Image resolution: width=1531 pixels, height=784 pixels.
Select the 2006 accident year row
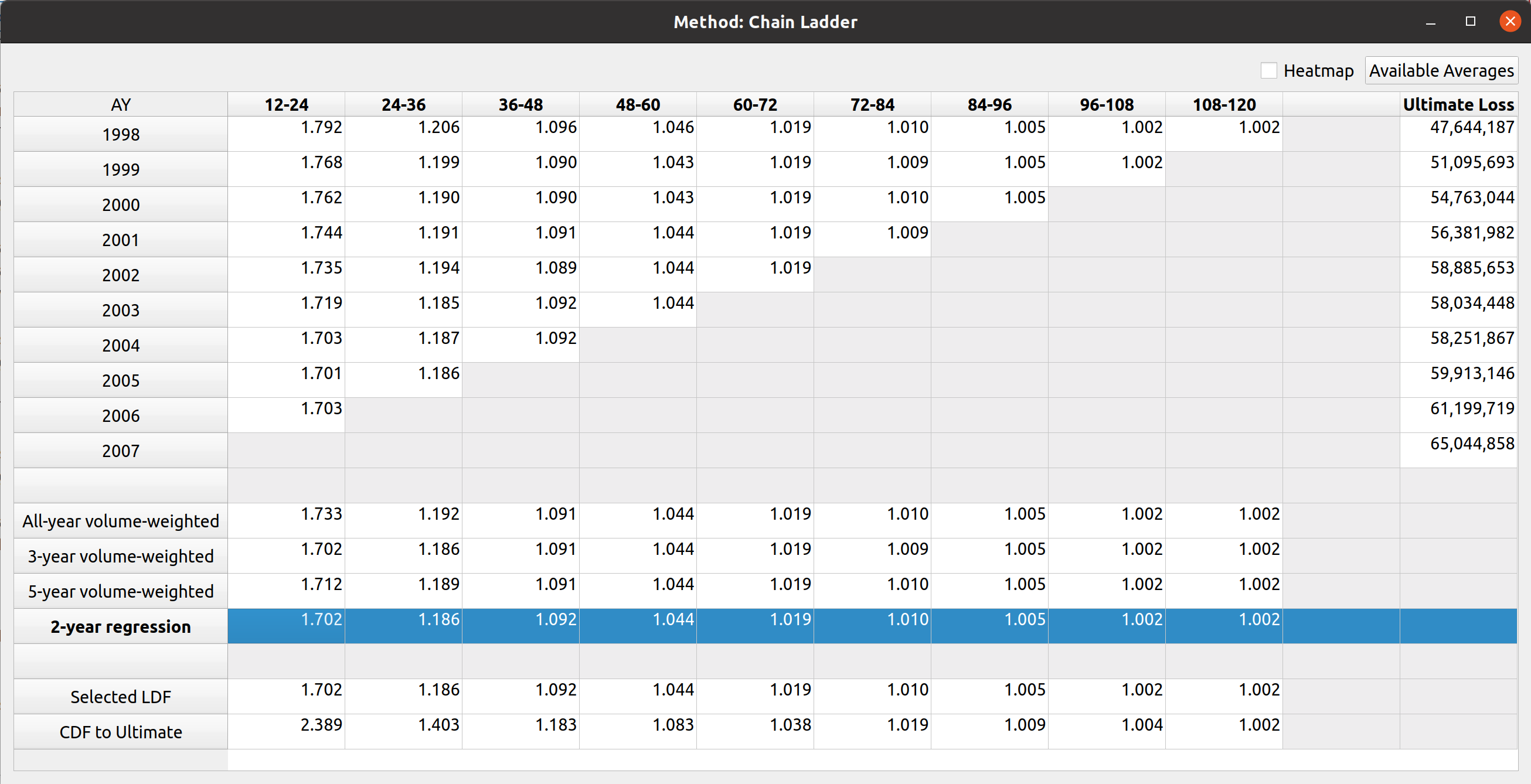click(x=121, y=415)
